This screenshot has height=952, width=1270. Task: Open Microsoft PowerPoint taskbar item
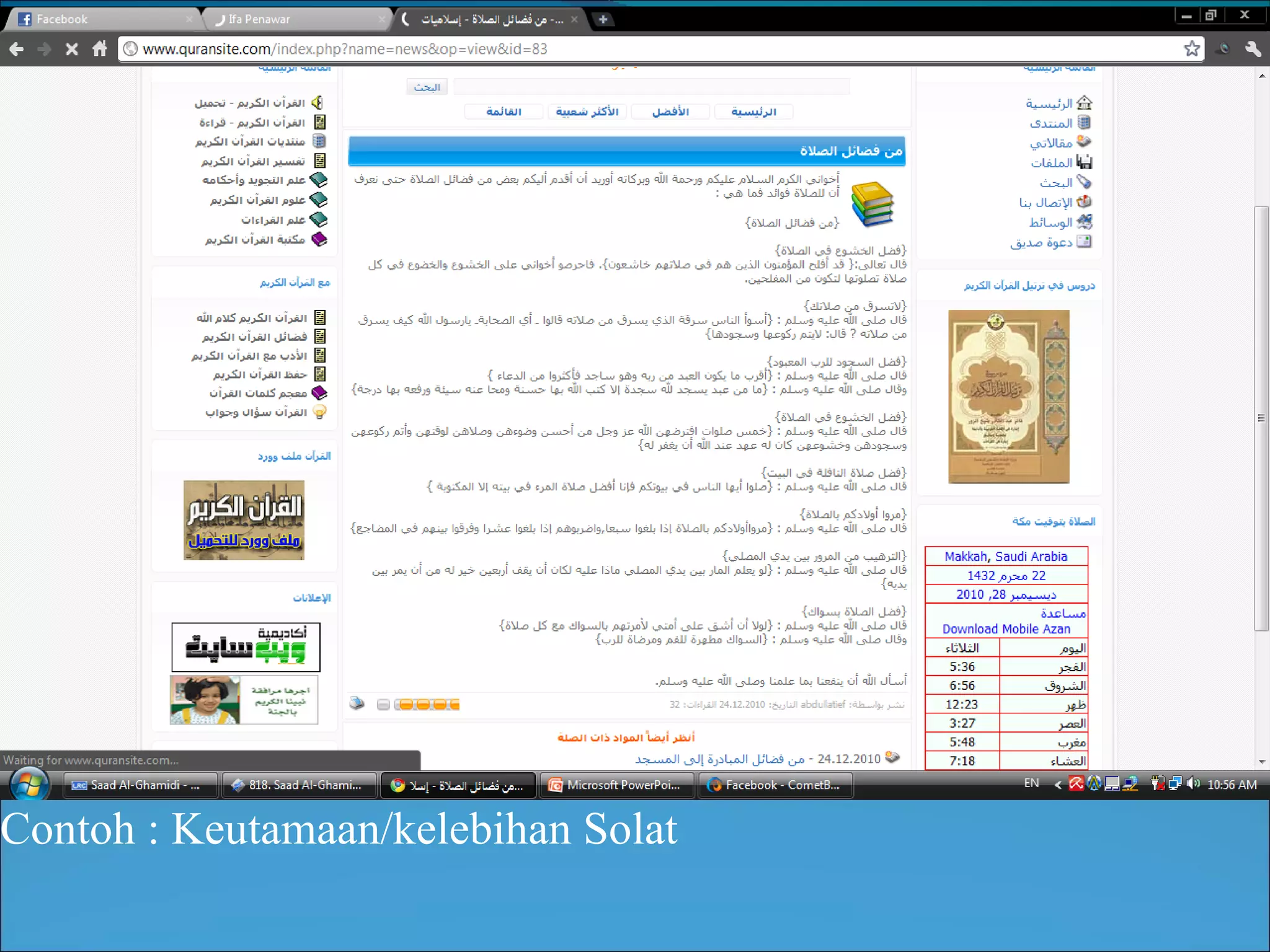click(x=617, y=785)
